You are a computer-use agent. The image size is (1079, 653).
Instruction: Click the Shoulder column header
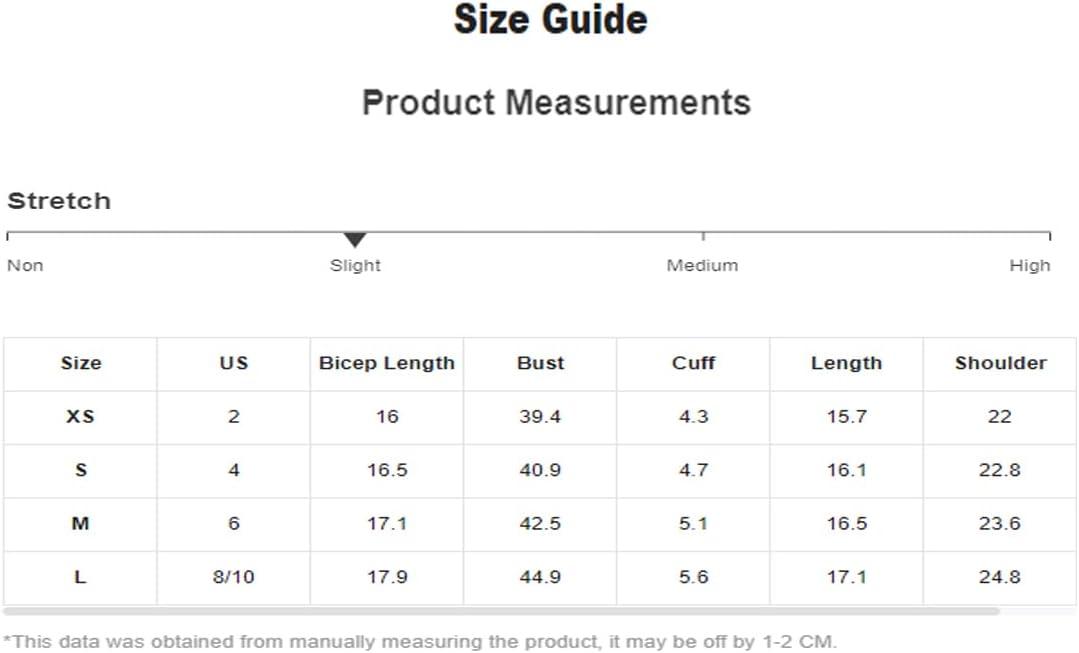click(x=1001, y=363)
